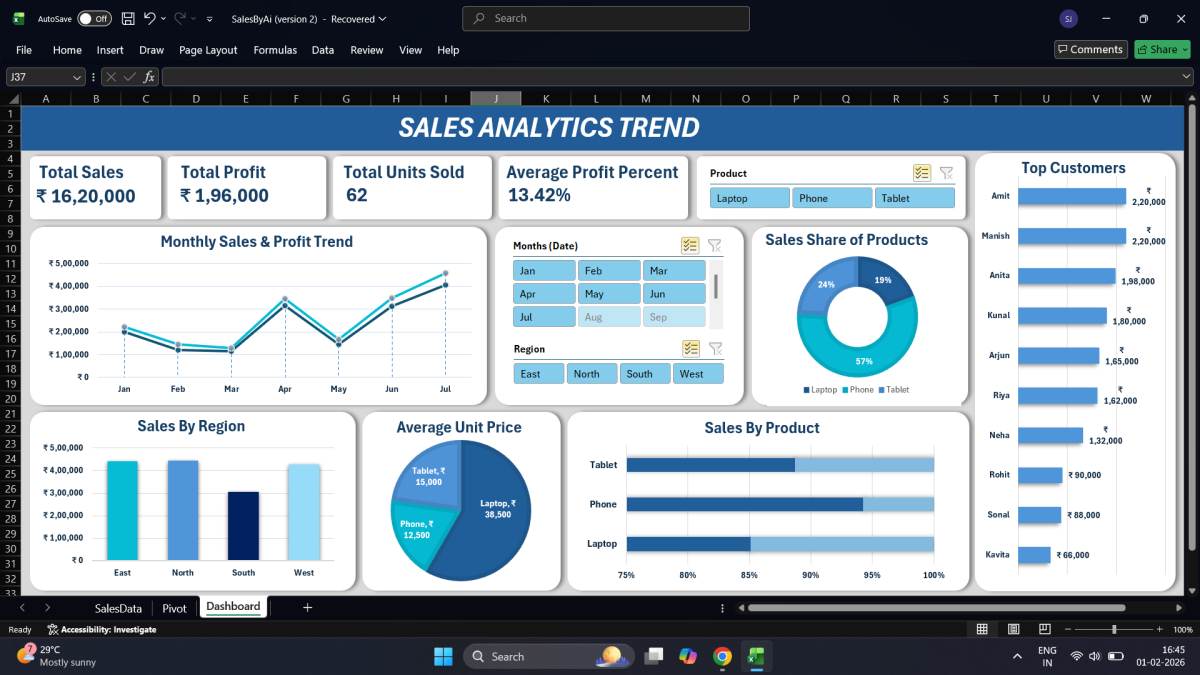
Task: Open Google Chrome from the taskbar
Action: tap(722, 657)
